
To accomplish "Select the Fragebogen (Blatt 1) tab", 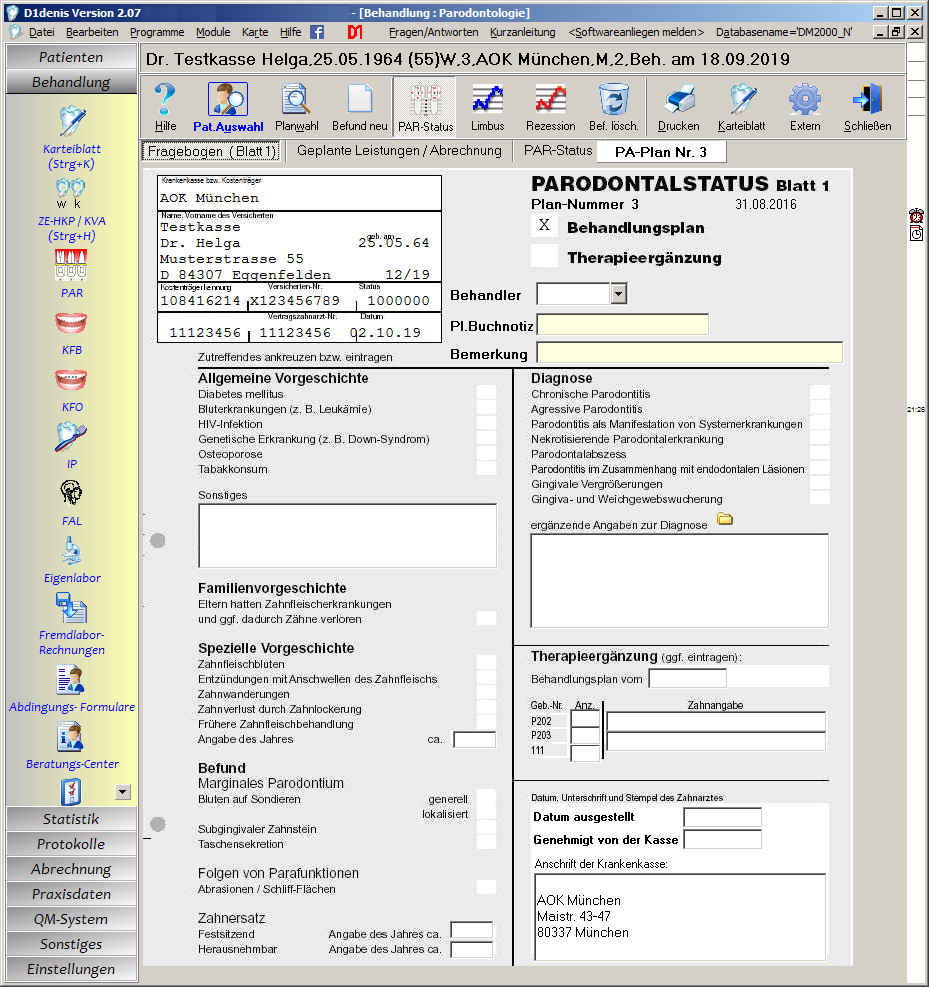I will point(212,152).
